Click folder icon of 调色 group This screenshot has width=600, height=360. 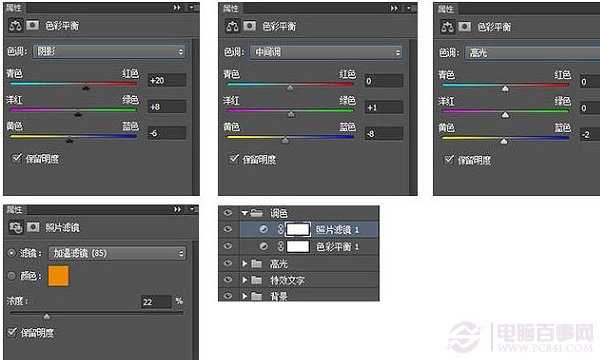pyautogui.click(x=256, y=213)
